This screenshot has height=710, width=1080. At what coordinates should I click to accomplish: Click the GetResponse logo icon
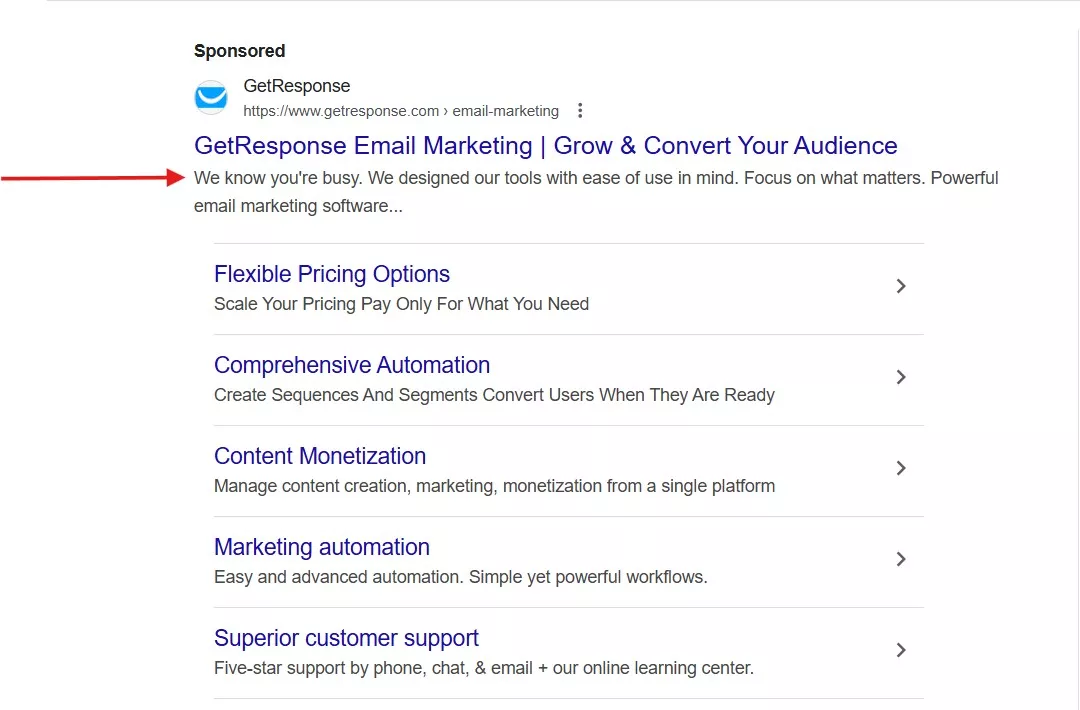(211, 98)
